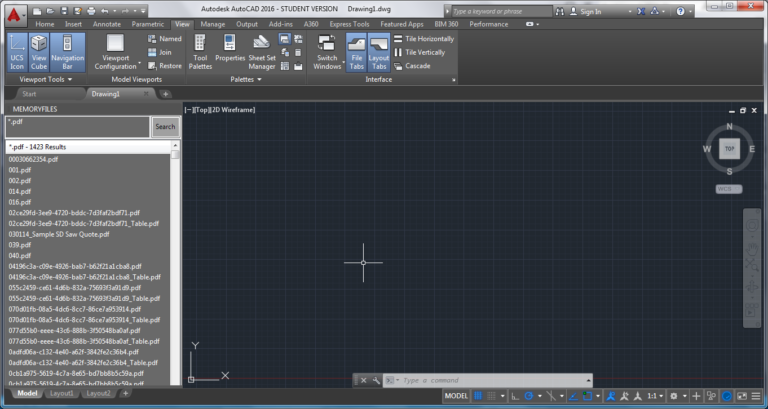Open the Properties palette

pos(230,48)
